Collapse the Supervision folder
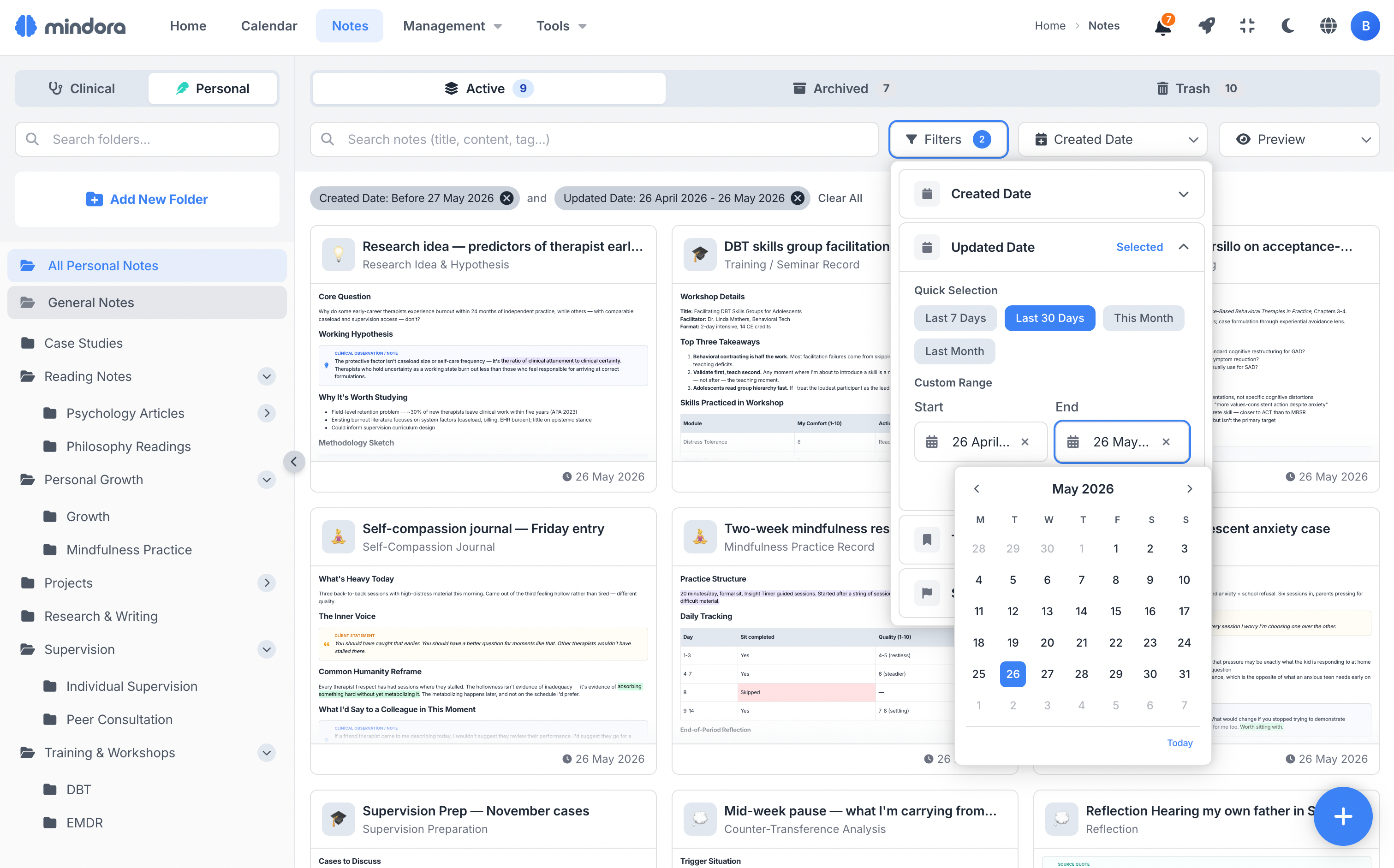Screen dimensions: 1394x868 coord(267,649)
